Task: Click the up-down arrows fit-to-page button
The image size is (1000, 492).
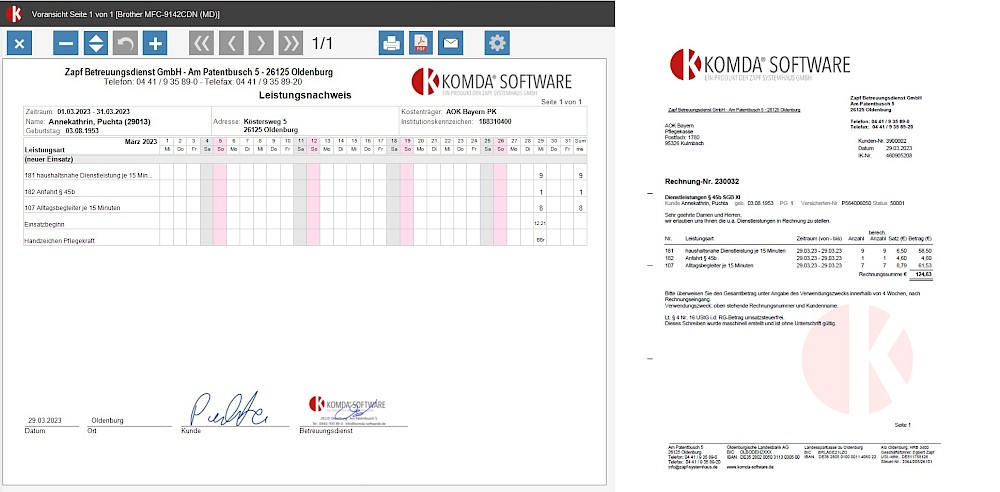Action: pyautogui.click(x=96, y=43)
